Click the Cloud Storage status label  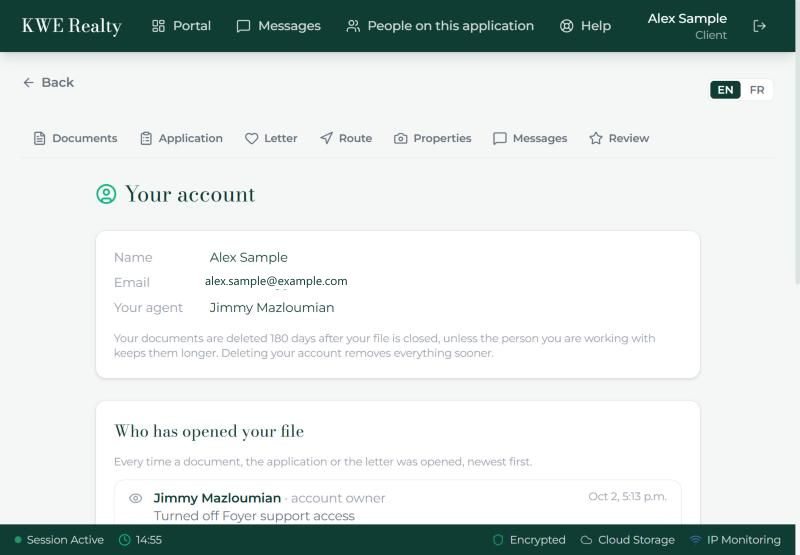[x=636, y=540]
